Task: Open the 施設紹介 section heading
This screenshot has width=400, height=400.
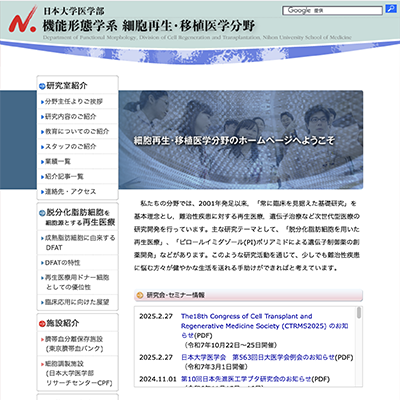Action: 63,323
